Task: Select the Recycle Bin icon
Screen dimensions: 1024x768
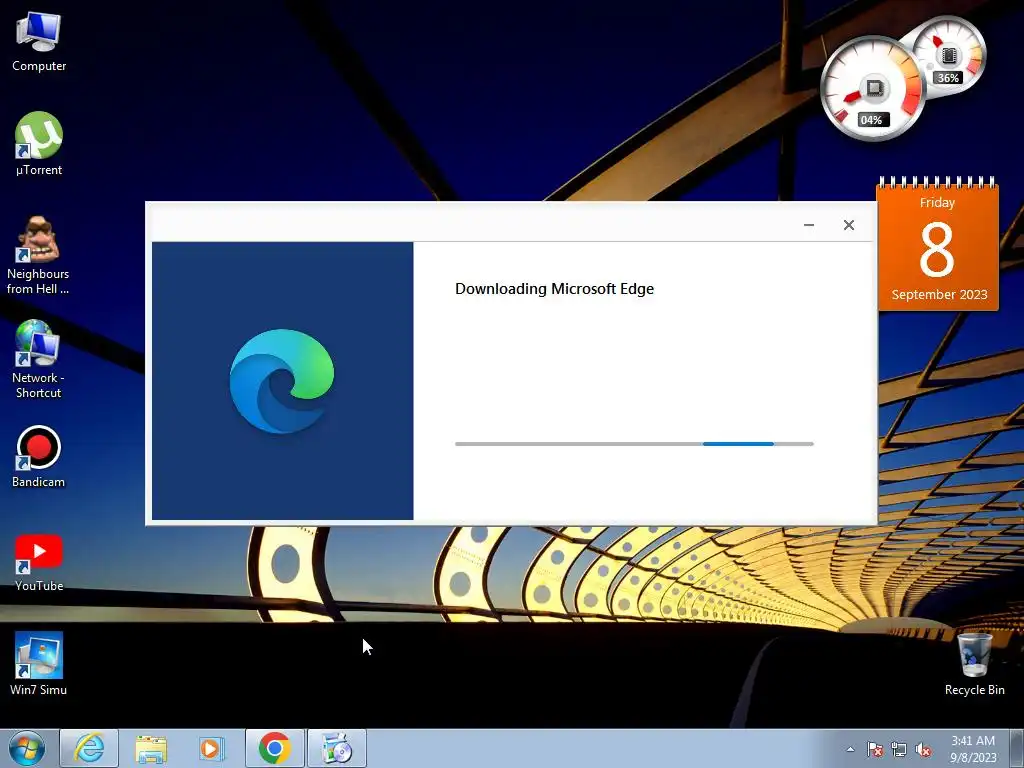Action: (974, 664)
